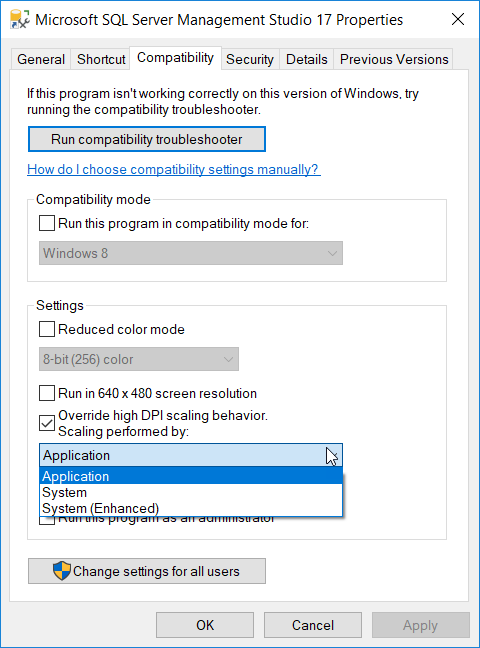
Task: Collapse the Scaling performed by combo box arrow
Action: pyautogui.click(x=331, y=455)
